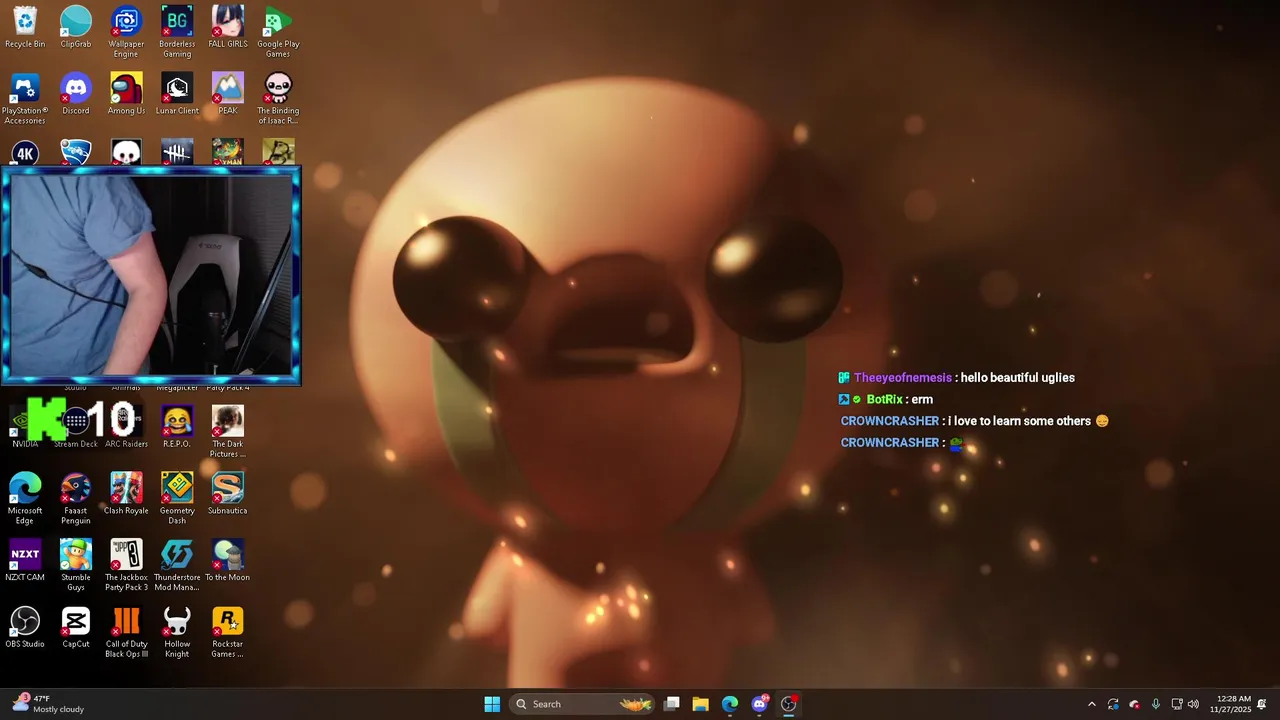
Task: Select the PEAK game icon
Action: click(x=228, y=94)
